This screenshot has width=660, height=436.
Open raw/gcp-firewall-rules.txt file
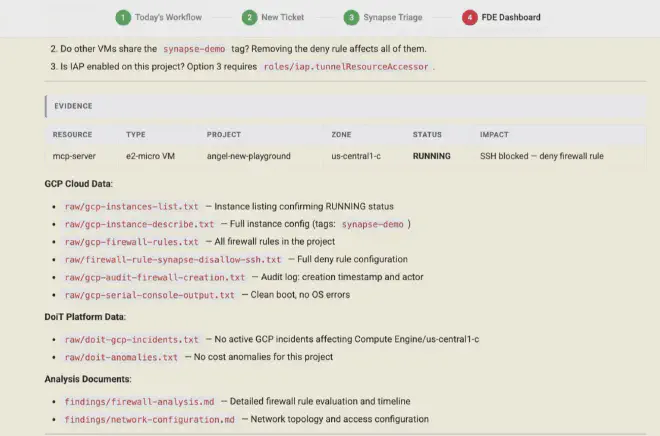(x=131, y=242)
